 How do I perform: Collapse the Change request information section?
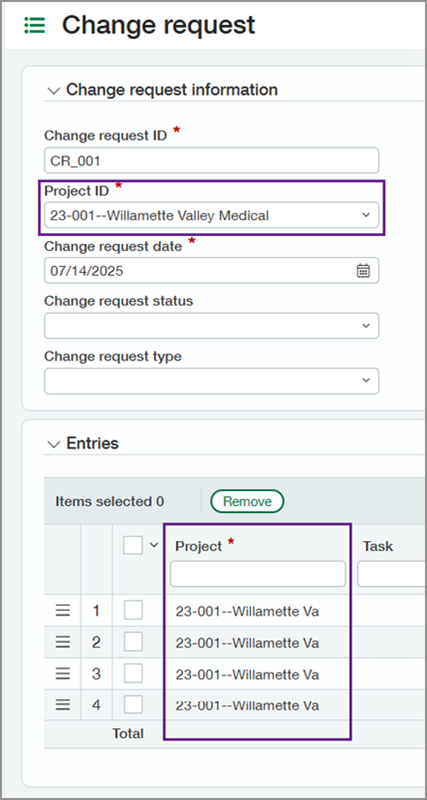click(53, 91)
